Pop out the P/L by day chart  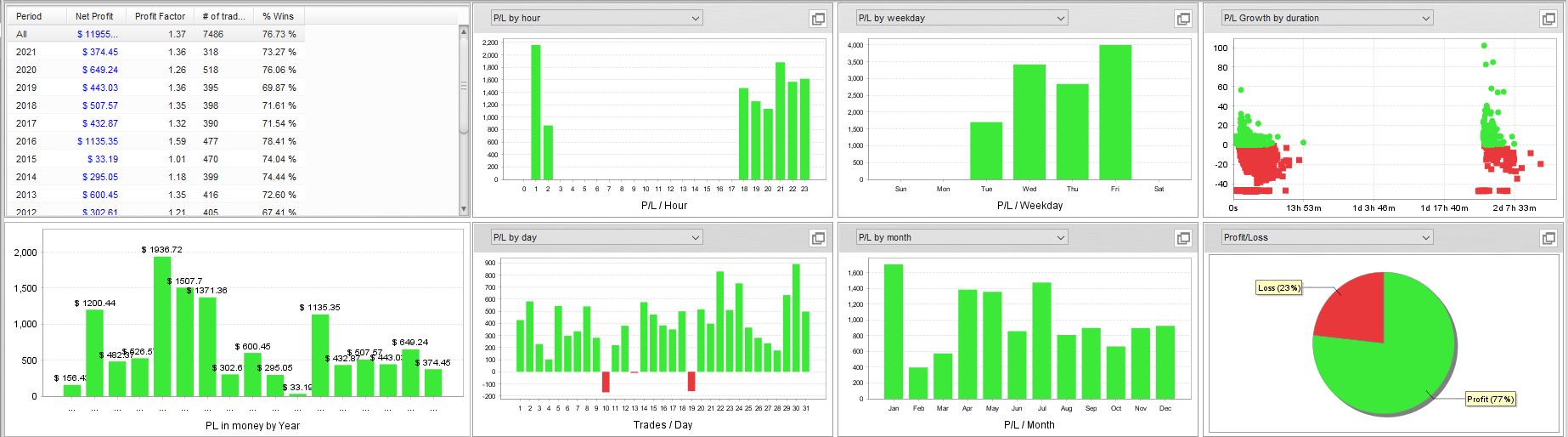(x=818, y=238)
